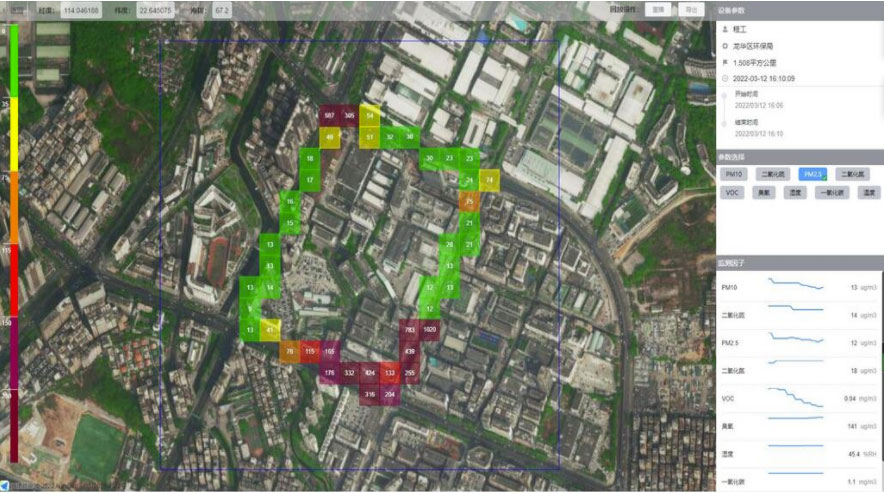The width and height of the screenshot is (884, 493).
Task: Click the clock icon next to 2022-03-12 16:10:09
Action: (725, 78)
